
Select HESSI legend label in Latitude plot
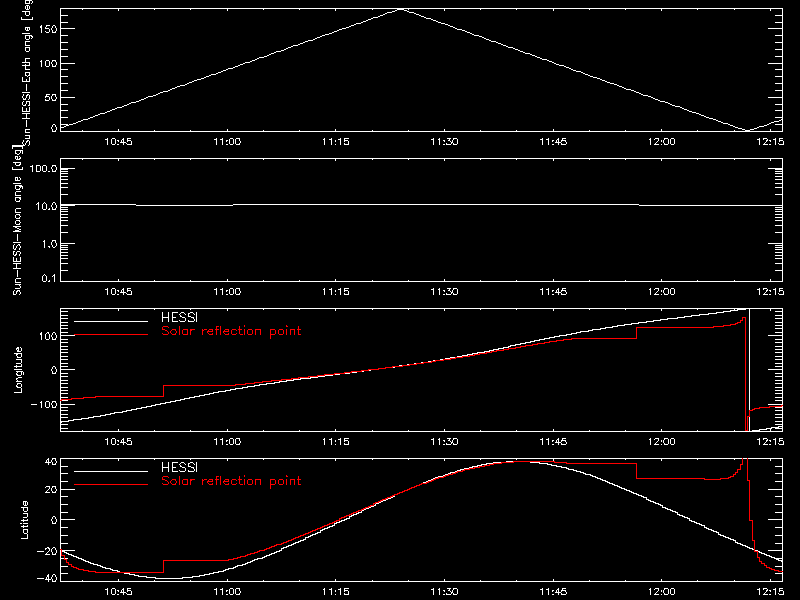tap(179, 468)
